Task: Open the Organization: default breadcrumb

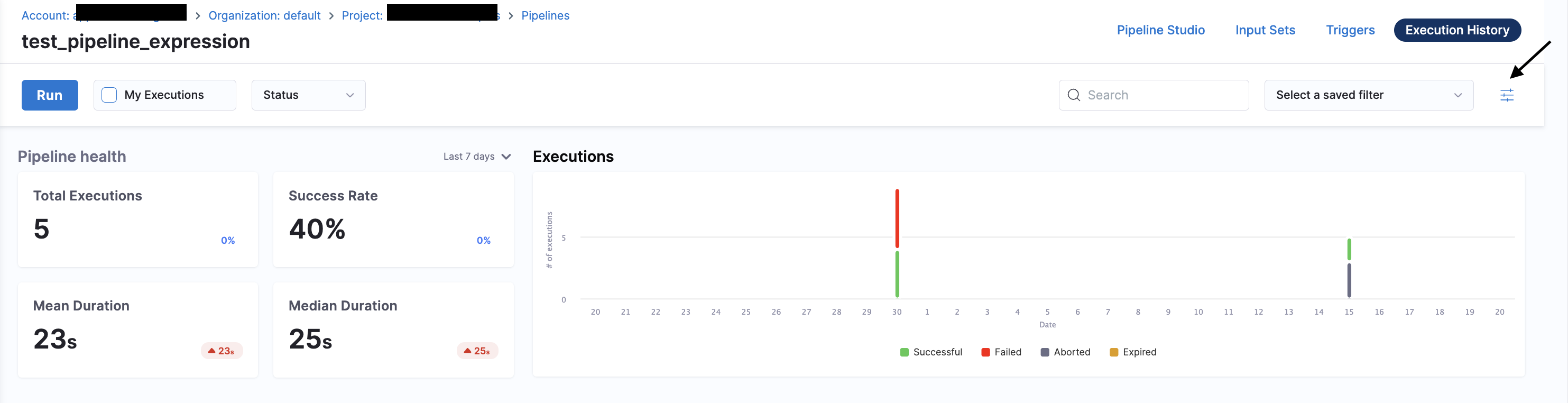Action: (x=264, y=15)
